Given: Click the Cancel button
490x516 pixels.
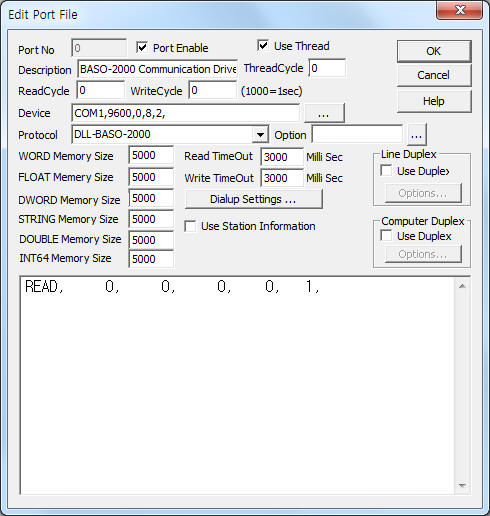Looking at the screenshot, I should point(434,75).
